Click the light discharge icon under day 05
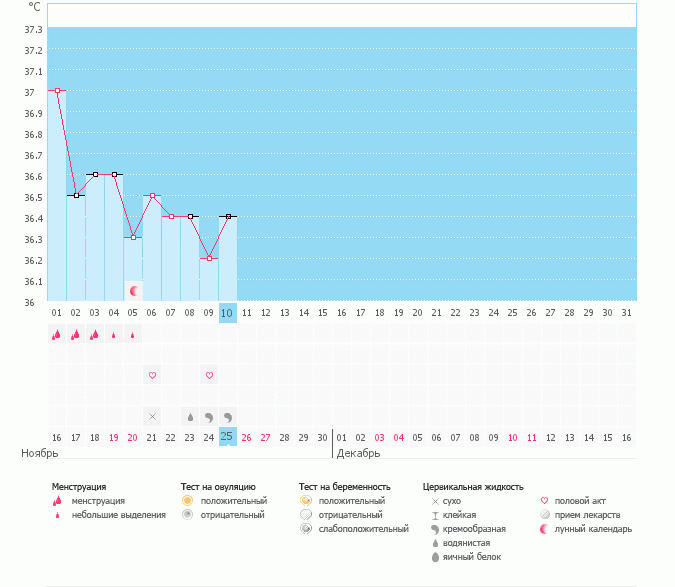 click(x=133, y=336)
